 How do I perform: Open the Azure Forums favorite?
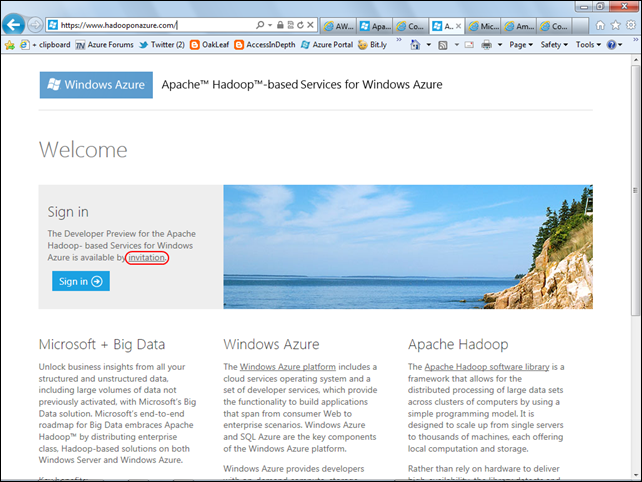(105, 45)
